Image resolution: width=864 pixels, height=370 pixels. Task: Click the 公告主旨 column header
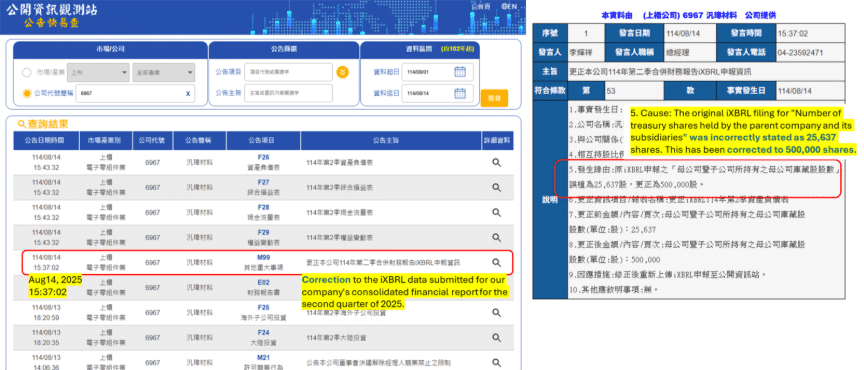click(x=391, y=141)
